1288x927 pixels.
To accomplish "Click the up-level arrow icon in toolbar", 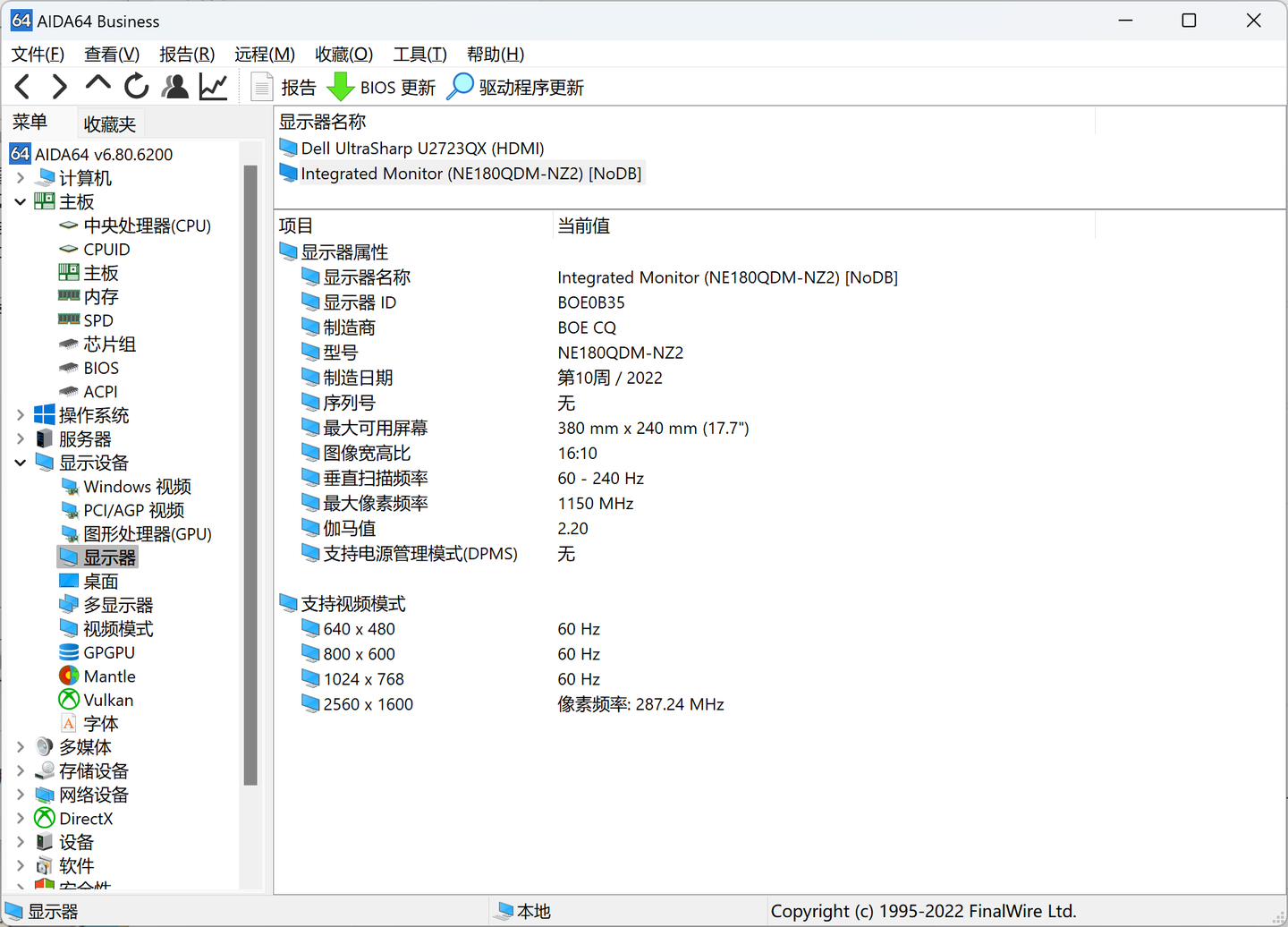I will [97, 86].
